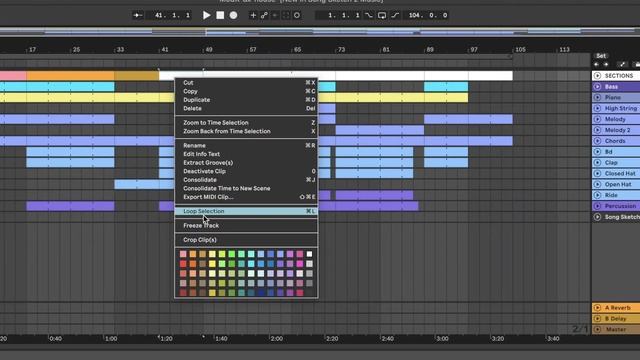Click the Open Hat track play button

(598, 184)
